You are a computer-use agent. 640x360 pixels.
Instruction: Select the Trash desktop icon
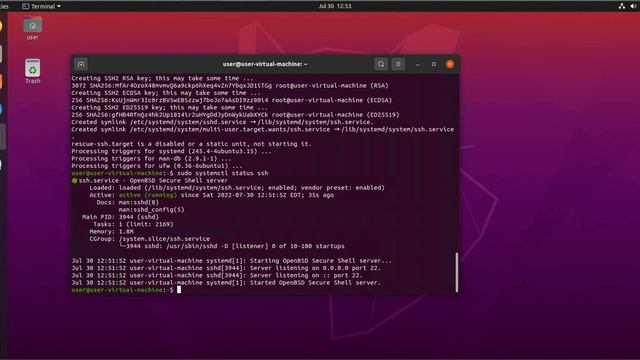(33, 71)
